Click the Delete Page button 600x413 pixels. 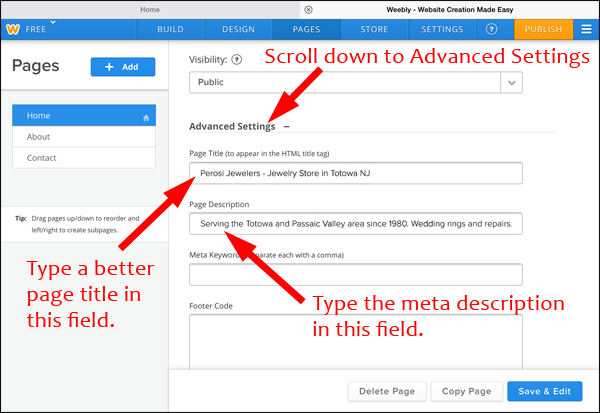387,391
